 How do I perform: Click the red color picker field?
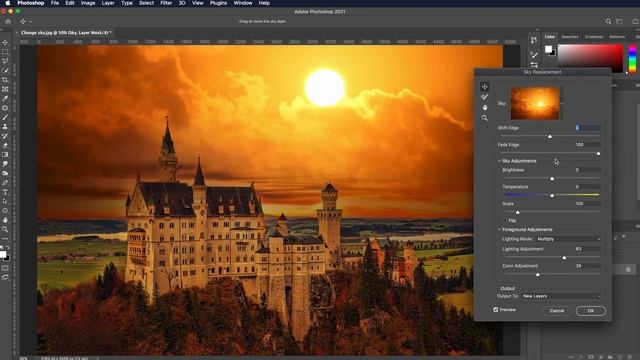pyautogui.click(x=591, y=59)
